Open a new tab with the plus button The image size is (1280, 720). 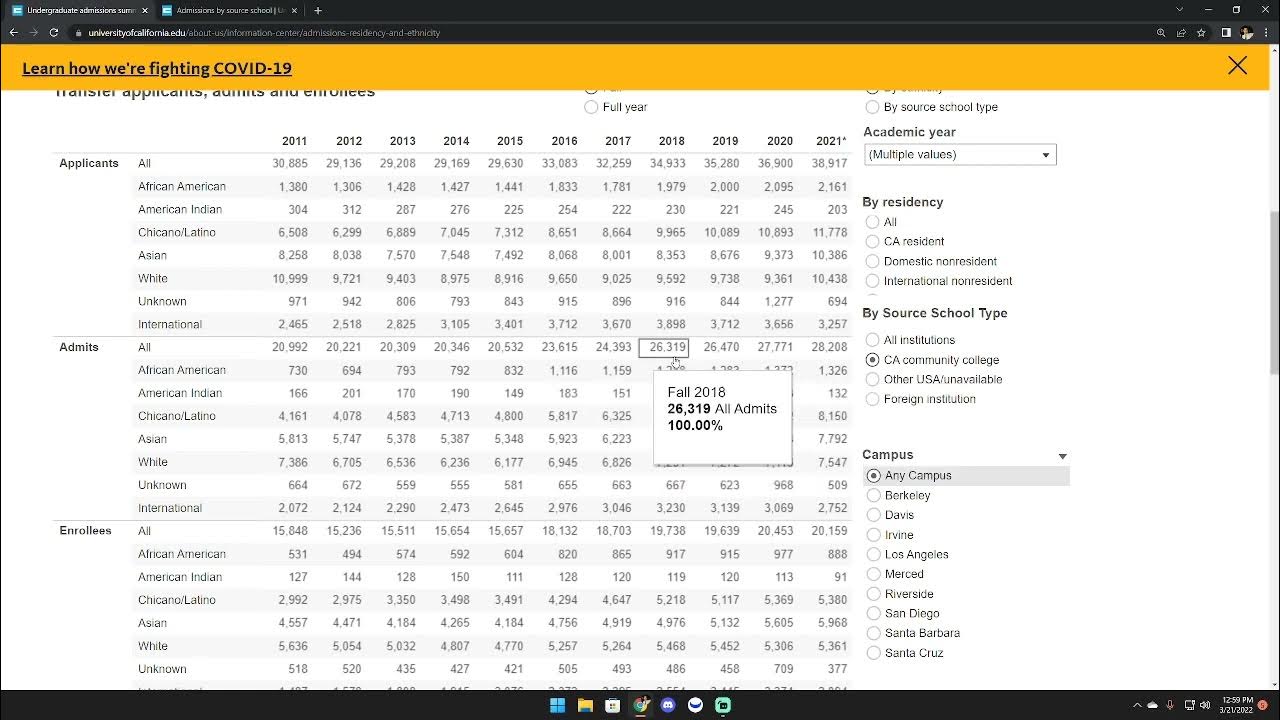coord(318,10)
